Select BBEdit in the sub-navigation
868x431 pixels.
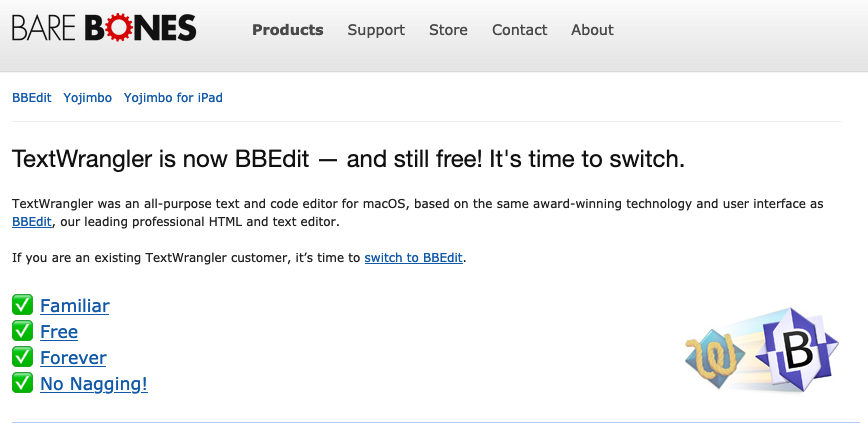31,98
